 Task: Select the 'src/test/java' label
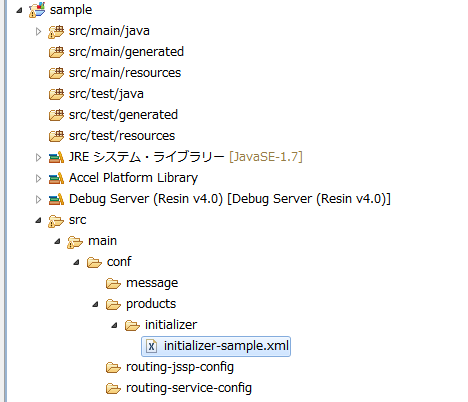point(106,94)
